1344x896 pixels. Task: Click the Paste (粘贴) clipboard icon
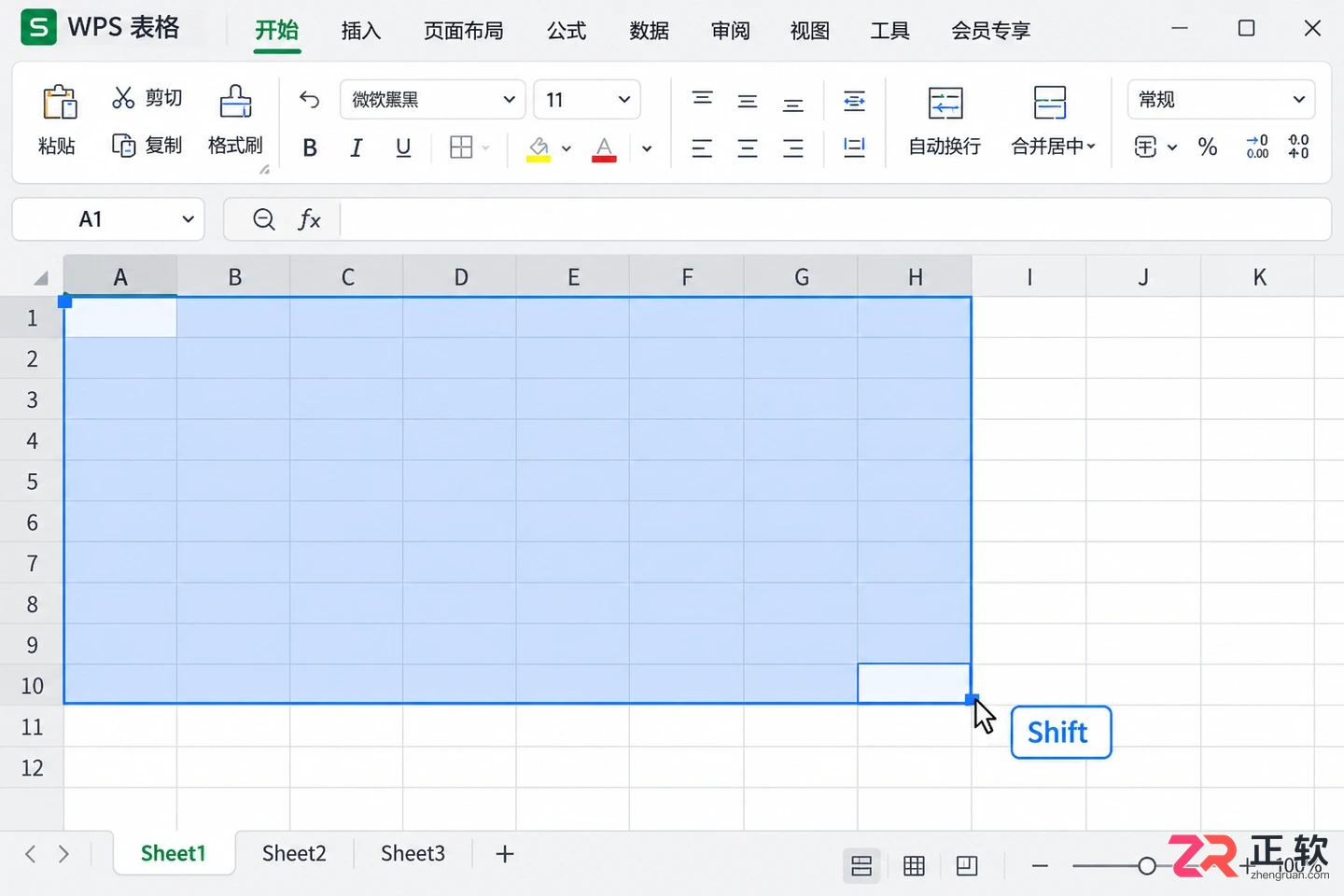[x=59, y=102]
